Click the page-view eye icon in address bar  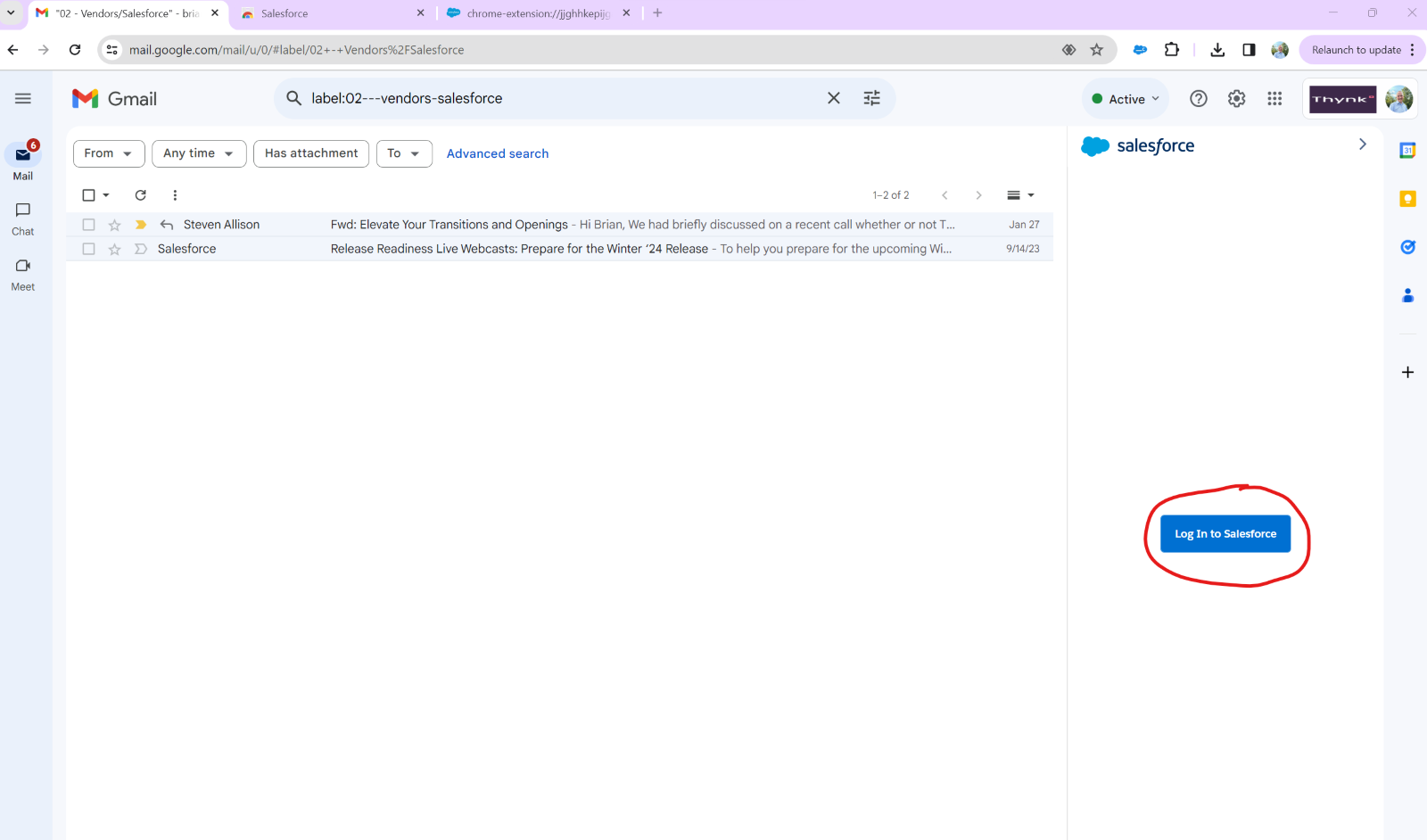(x=1068, y=50)
